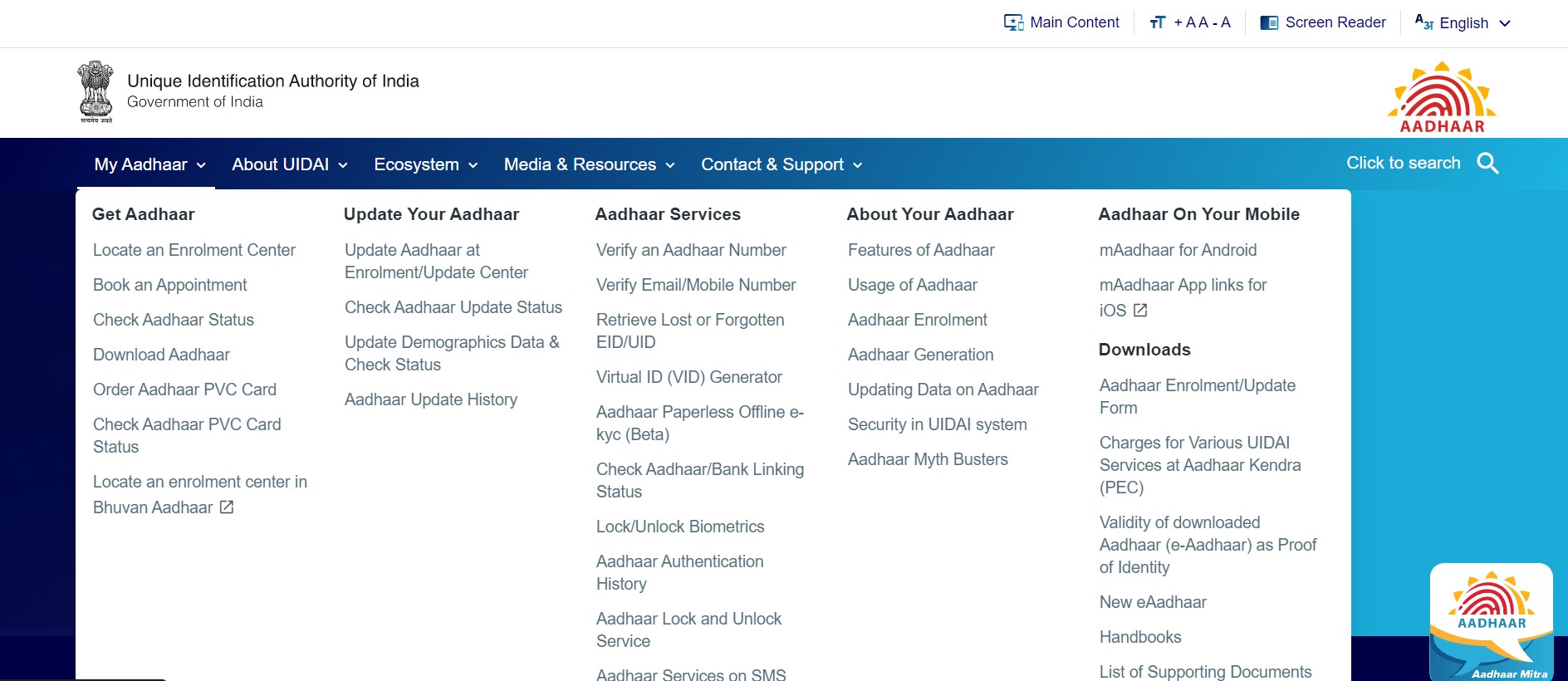Viewport: 1568px width, 681px height.
Task: Expand the English language dropdown chevron
Action: 1504,23
